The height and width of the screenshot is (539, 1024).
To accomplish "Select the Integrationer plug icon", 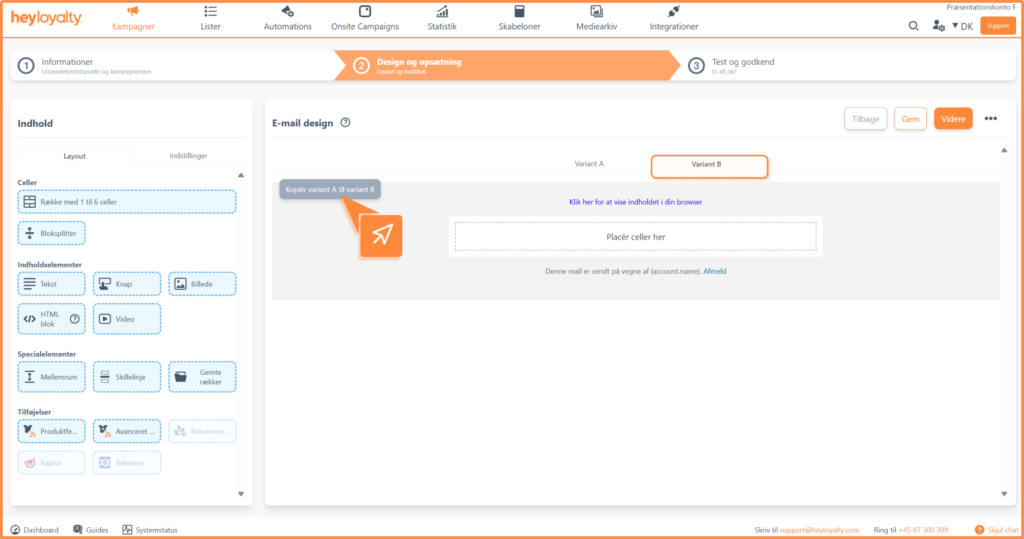I will pyautogui.click(x=673, y=11).
